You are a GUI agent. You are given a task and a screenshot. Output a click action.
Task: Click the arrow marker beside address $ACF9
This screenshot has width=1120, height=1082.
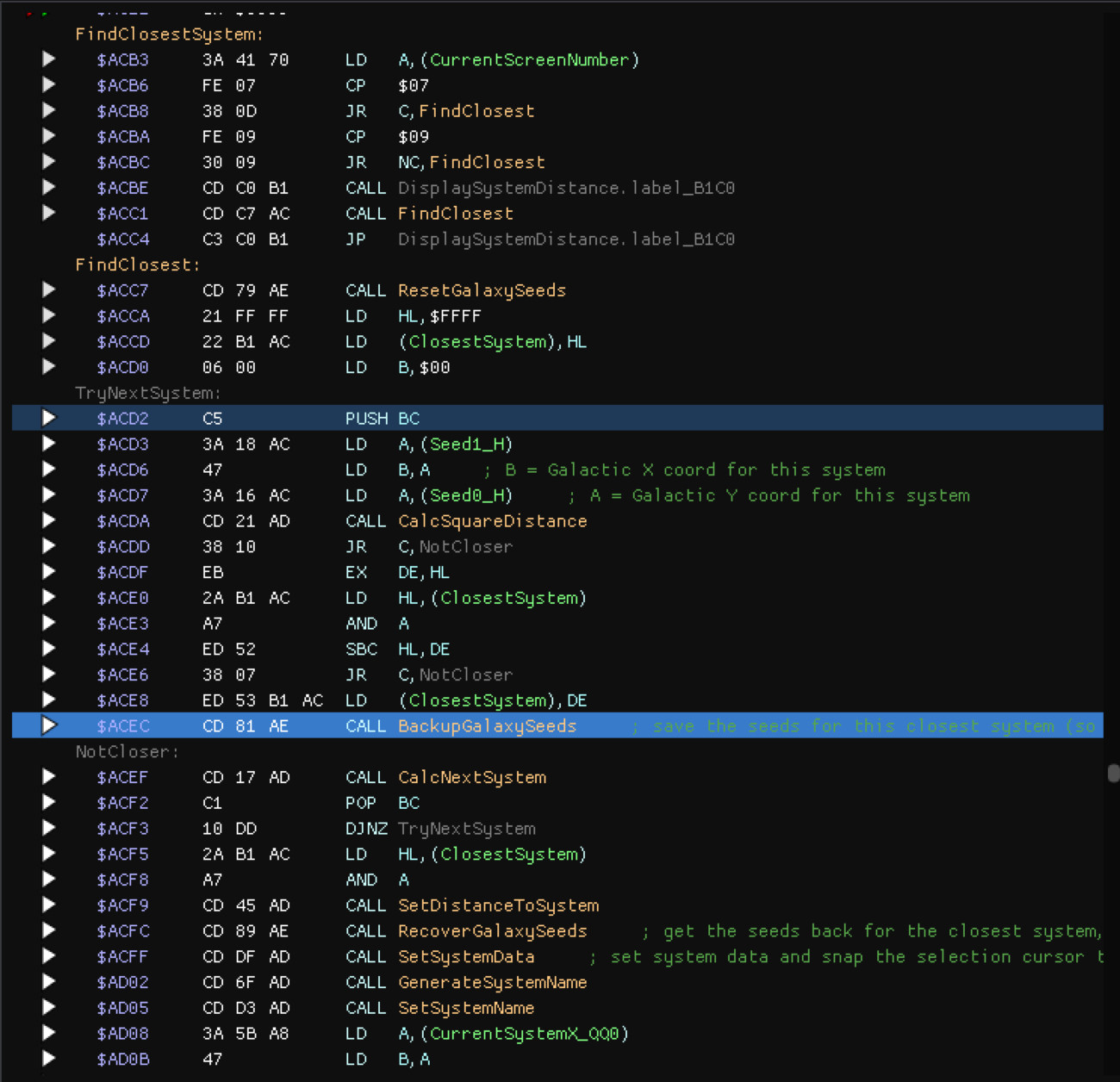49,905
